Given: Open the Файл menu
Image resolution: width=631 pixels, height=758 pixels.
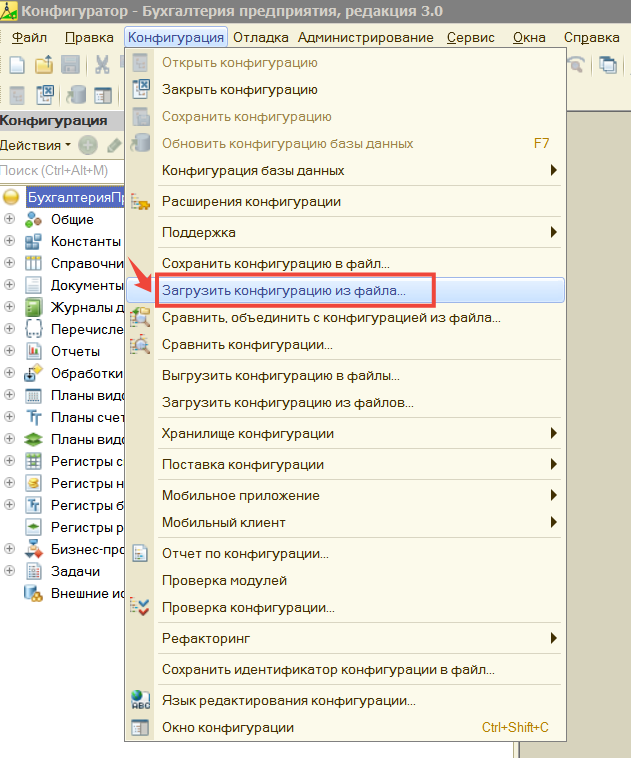Looking at the screenshot, I should tap(29, 37).
